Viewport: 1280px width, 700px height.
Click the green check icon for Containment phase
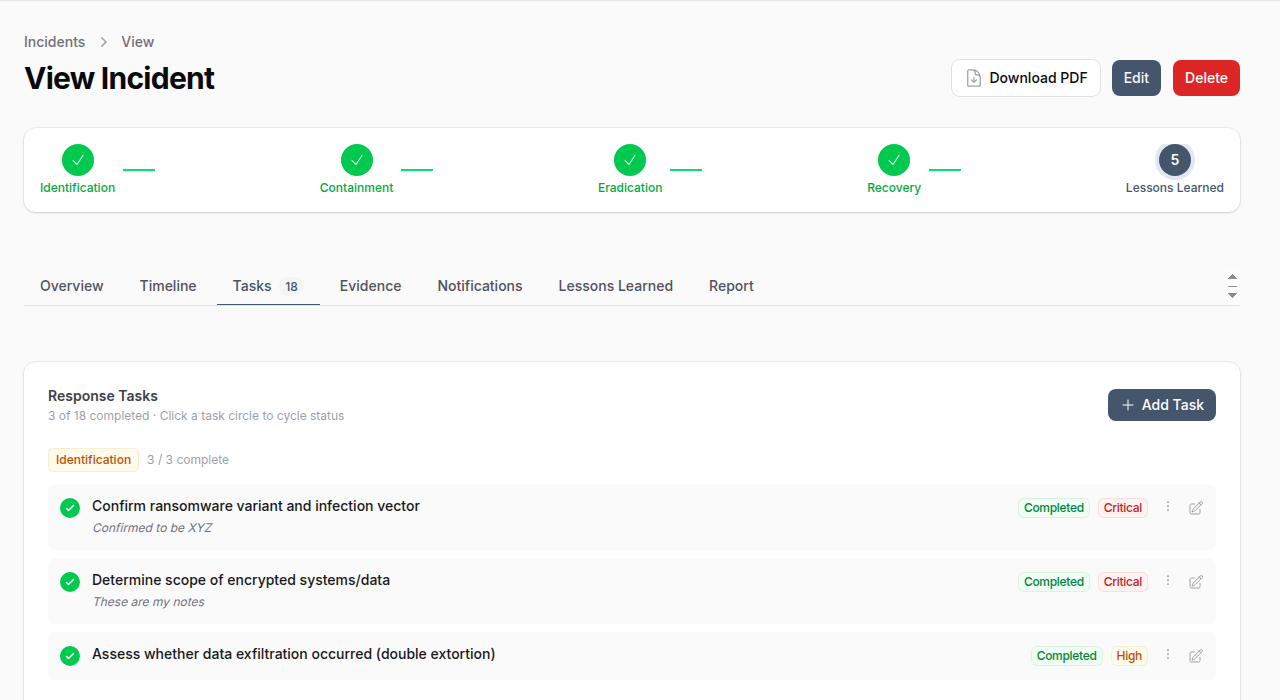[x=357, y=159]
